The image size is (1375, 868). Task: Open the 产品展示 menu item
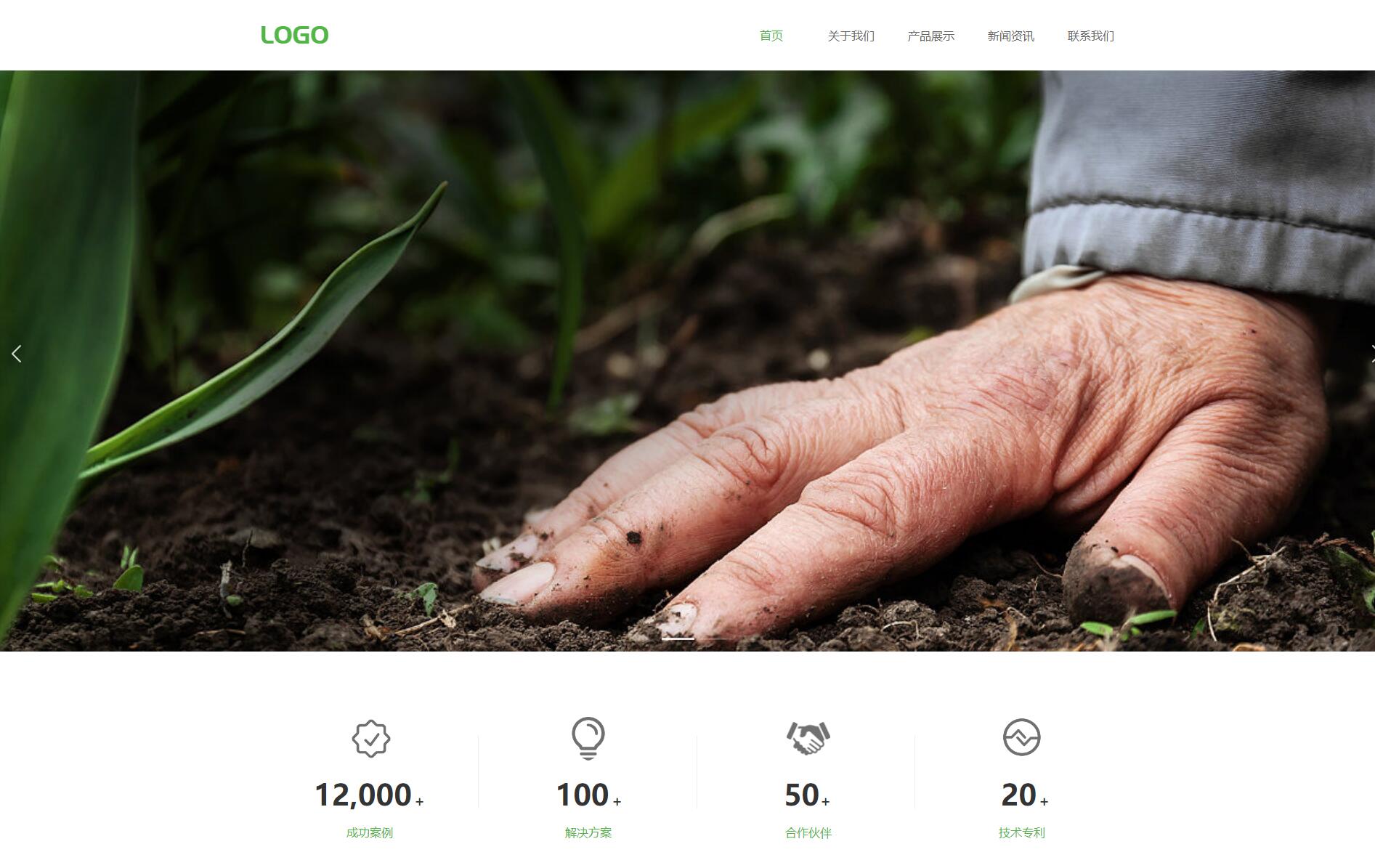pyautogui.click(x=930, y=36)
